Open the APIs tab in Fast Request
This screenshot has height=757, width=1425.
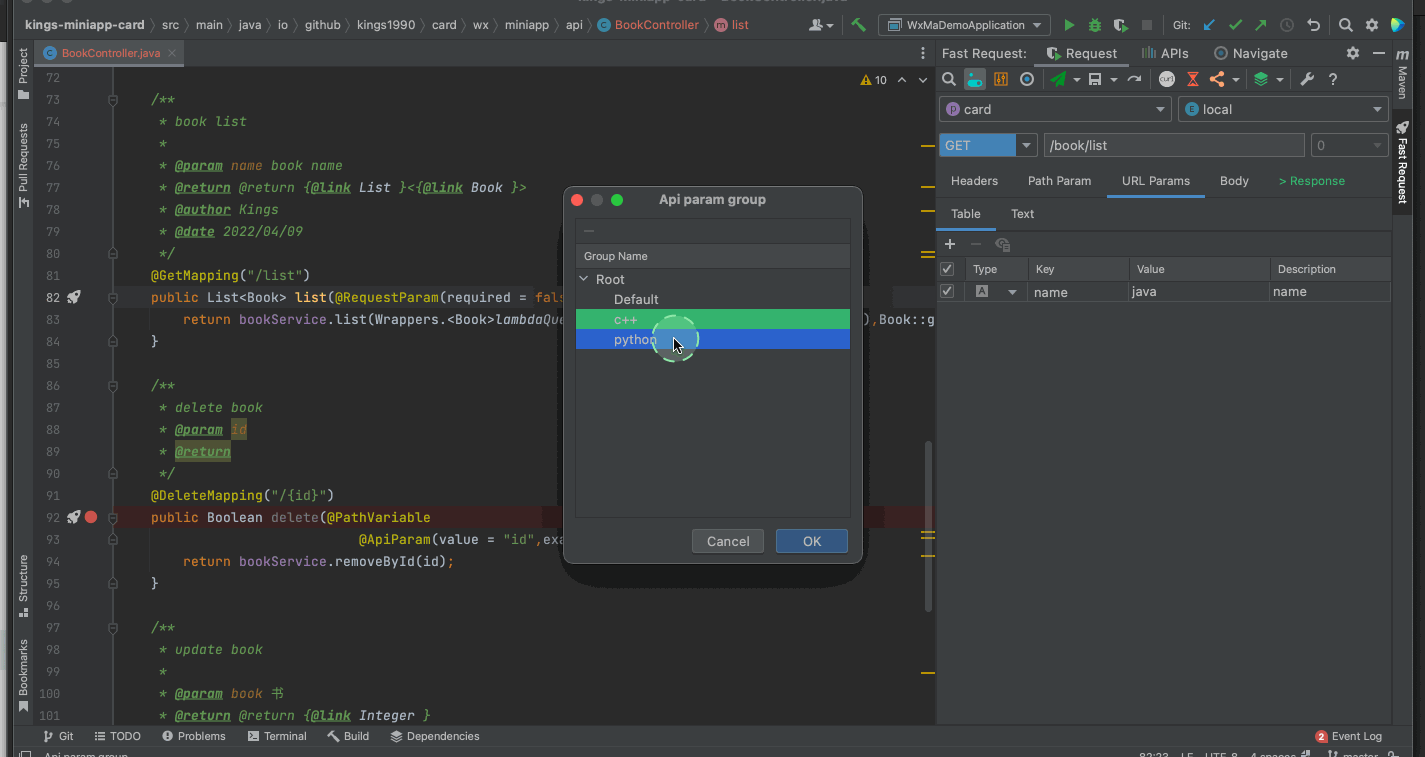click(x=1166, y=54)
